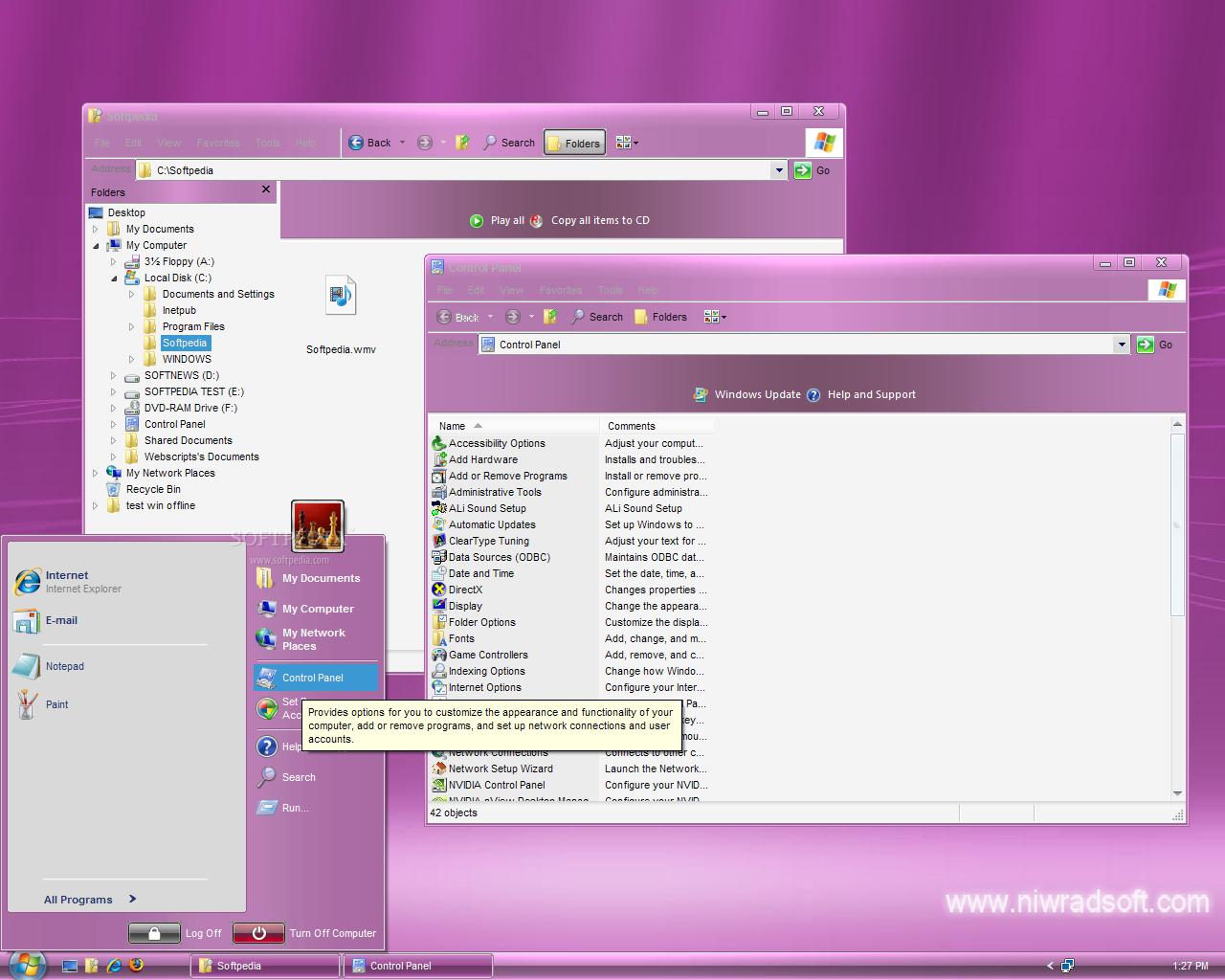Image resolution: width=1225 pixels, height=980 pixels.
Task: Open Views dropdown in Control Panel toolbar
Action: point(715,317)
